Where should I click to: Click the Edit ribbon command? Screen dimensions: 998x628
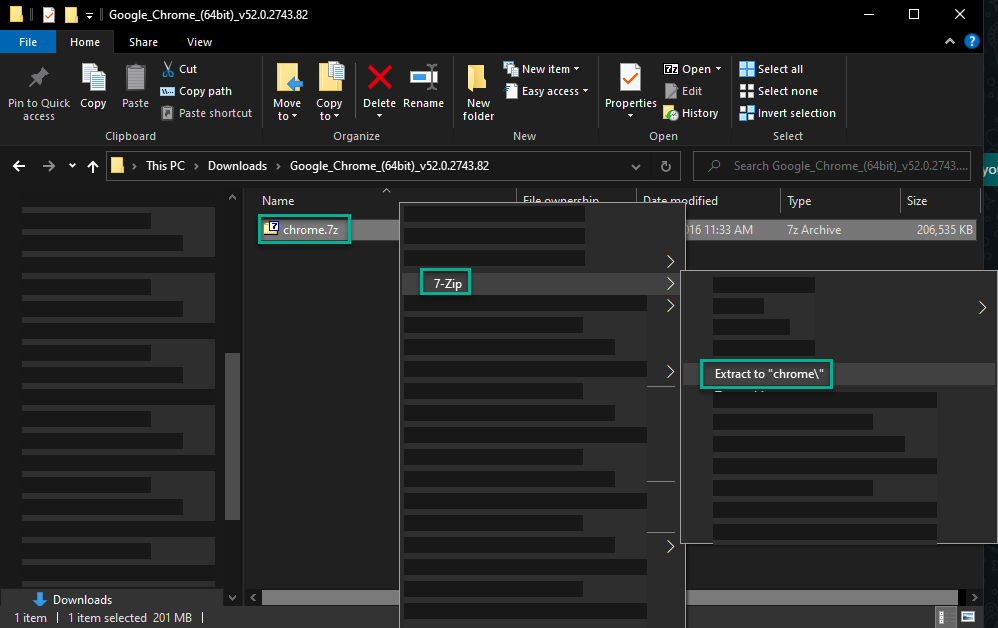[x=683, y=91]
